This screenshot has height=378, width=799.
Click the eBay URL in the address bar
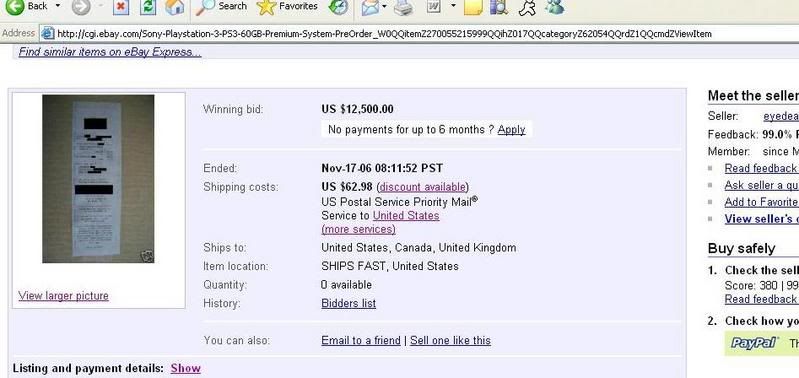coord(384,34)
